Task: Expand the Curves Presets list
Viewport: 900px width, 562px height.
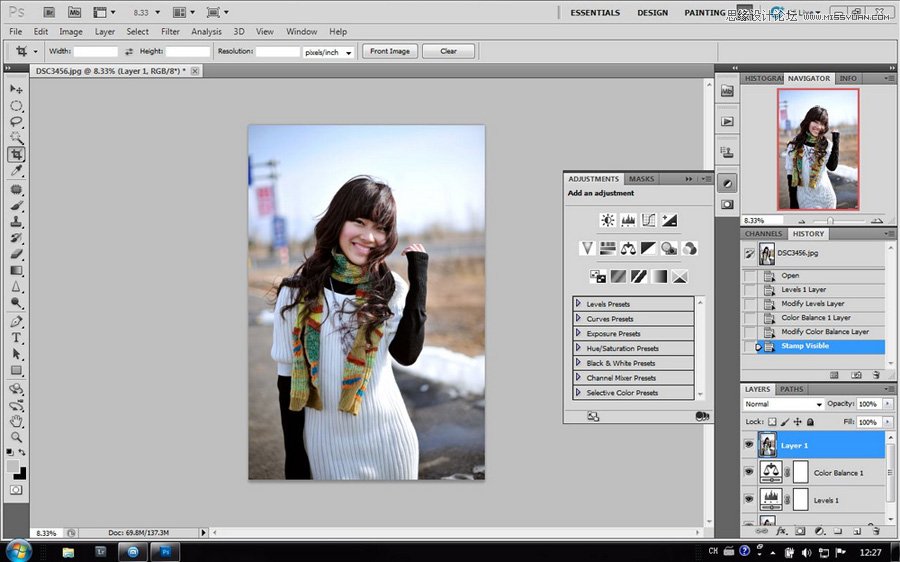Action: [579, 318]
